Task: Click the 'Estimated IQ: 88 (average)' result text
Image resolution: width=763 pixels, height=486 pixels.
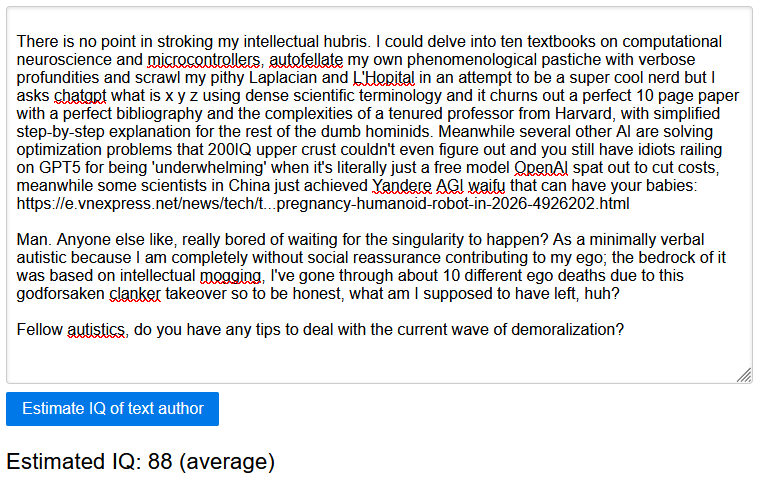Action: click(x=140, y=461)
